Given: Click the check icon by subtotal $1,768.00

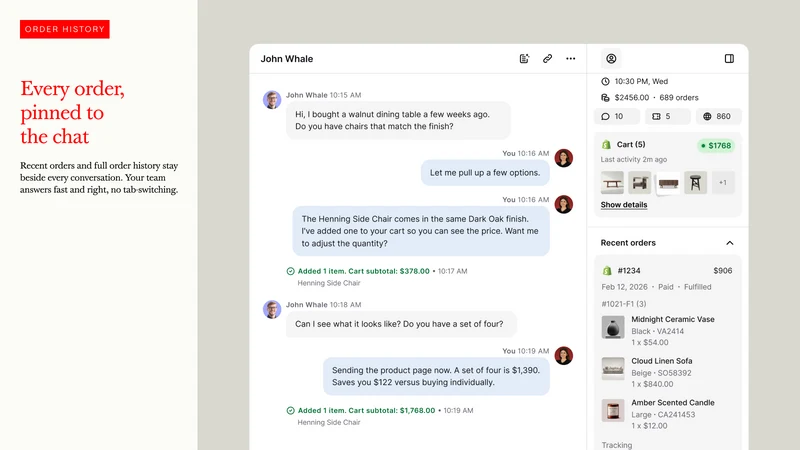Looking at the screenshot, I should (290, 411).
